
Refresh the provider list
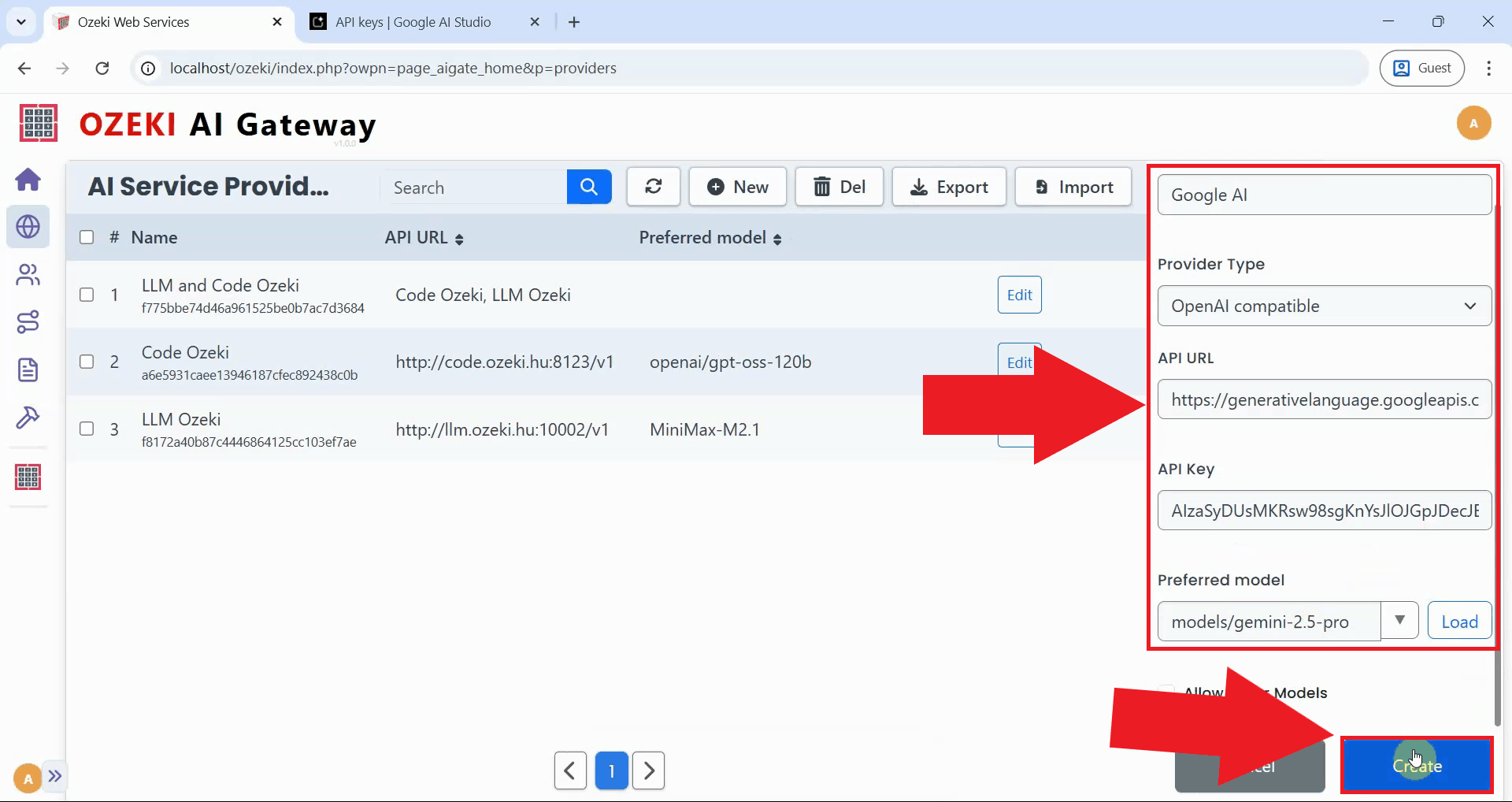(x=653, y=187)
